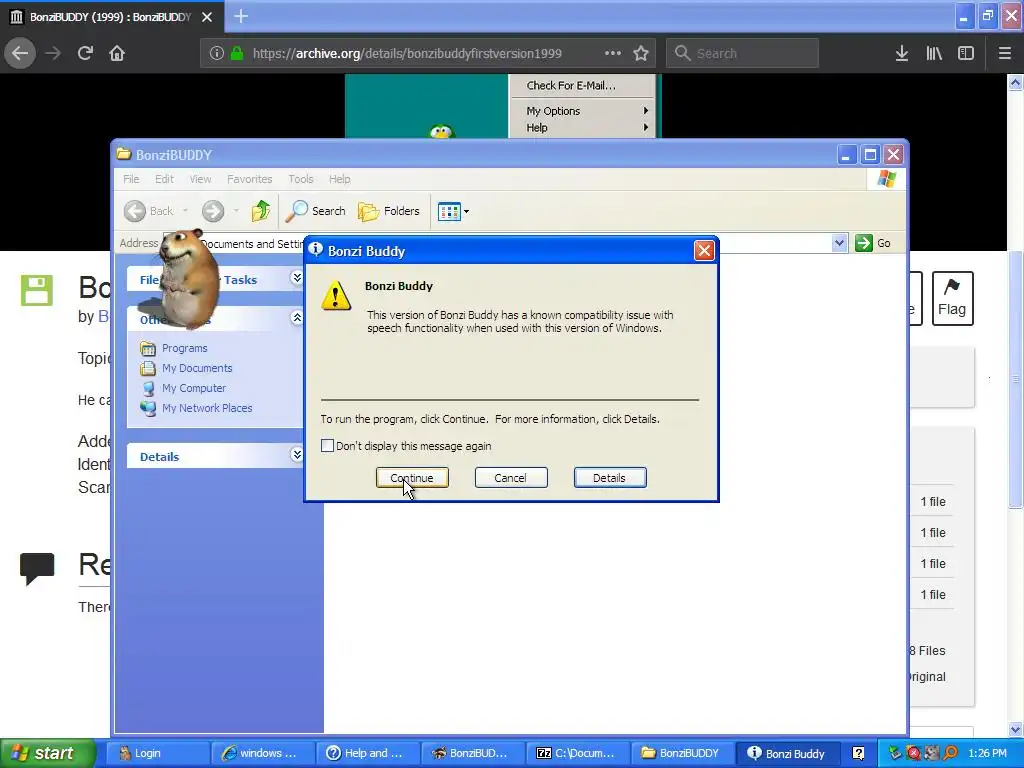Click system clock 1:26 PM
Image resolution: width=1024 pixels, height=768 pixels.
(987, 753)
